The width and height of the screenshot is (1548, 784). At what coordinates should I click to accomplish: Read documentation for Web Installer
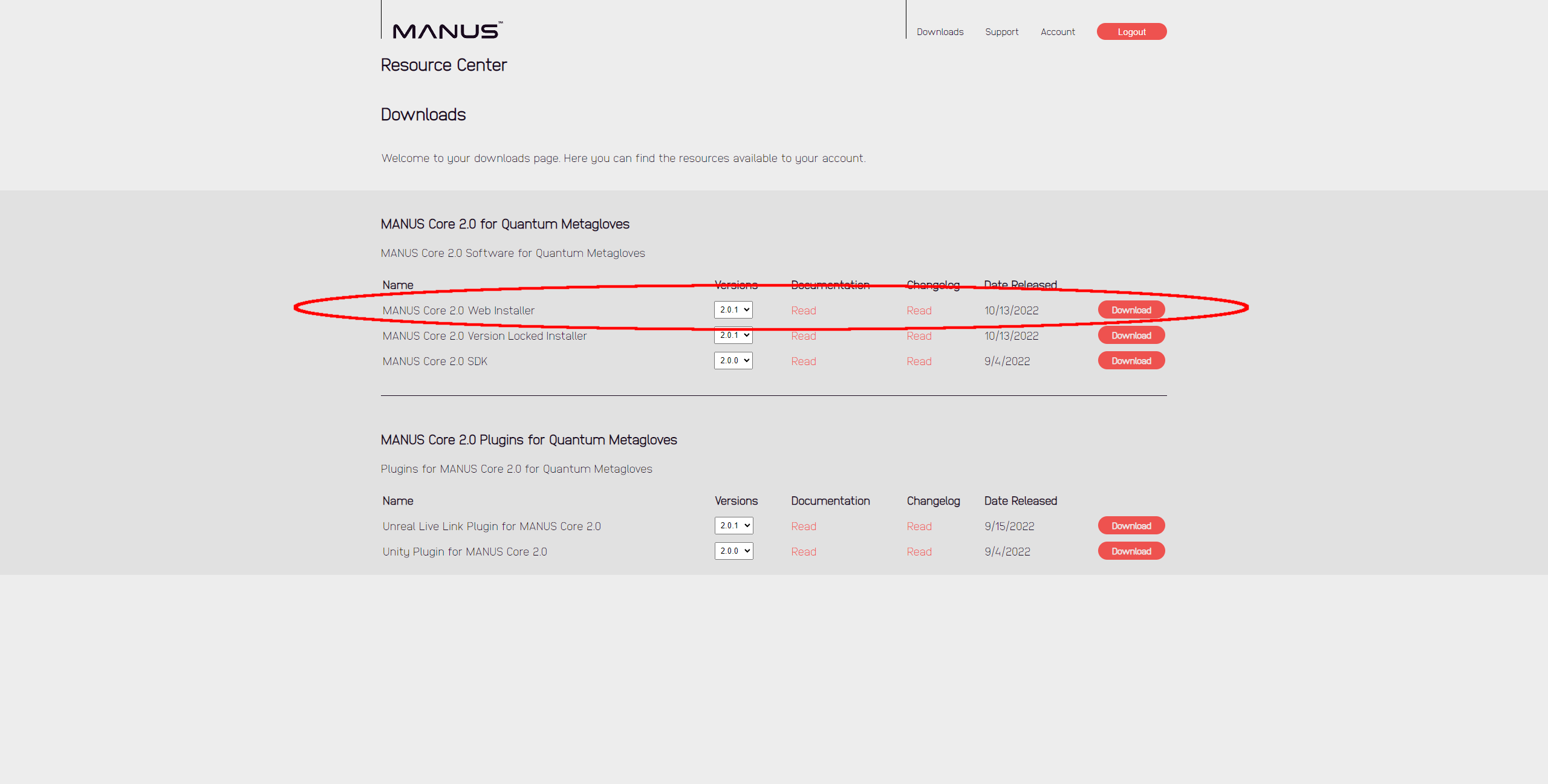click(803, 310)
